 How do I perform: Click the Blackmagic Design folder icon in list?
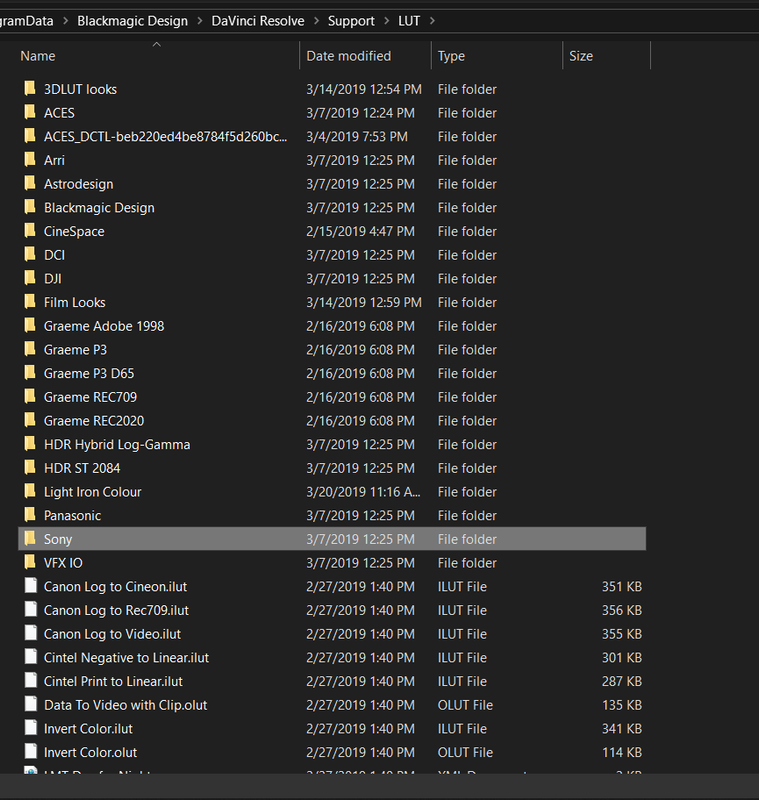[x=30, y=207]
